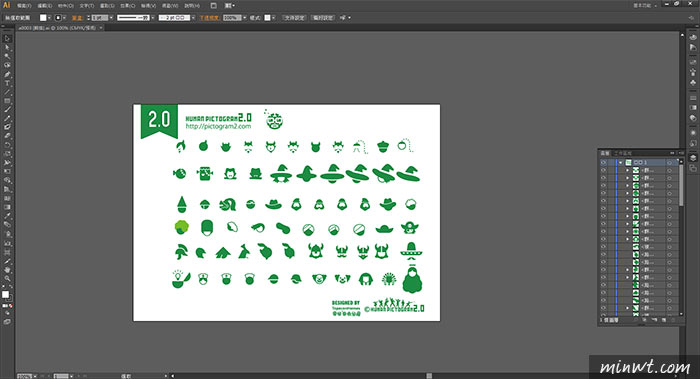
Task: Open the Stroke panel icon in dock
Action: (x=693, y=98)
